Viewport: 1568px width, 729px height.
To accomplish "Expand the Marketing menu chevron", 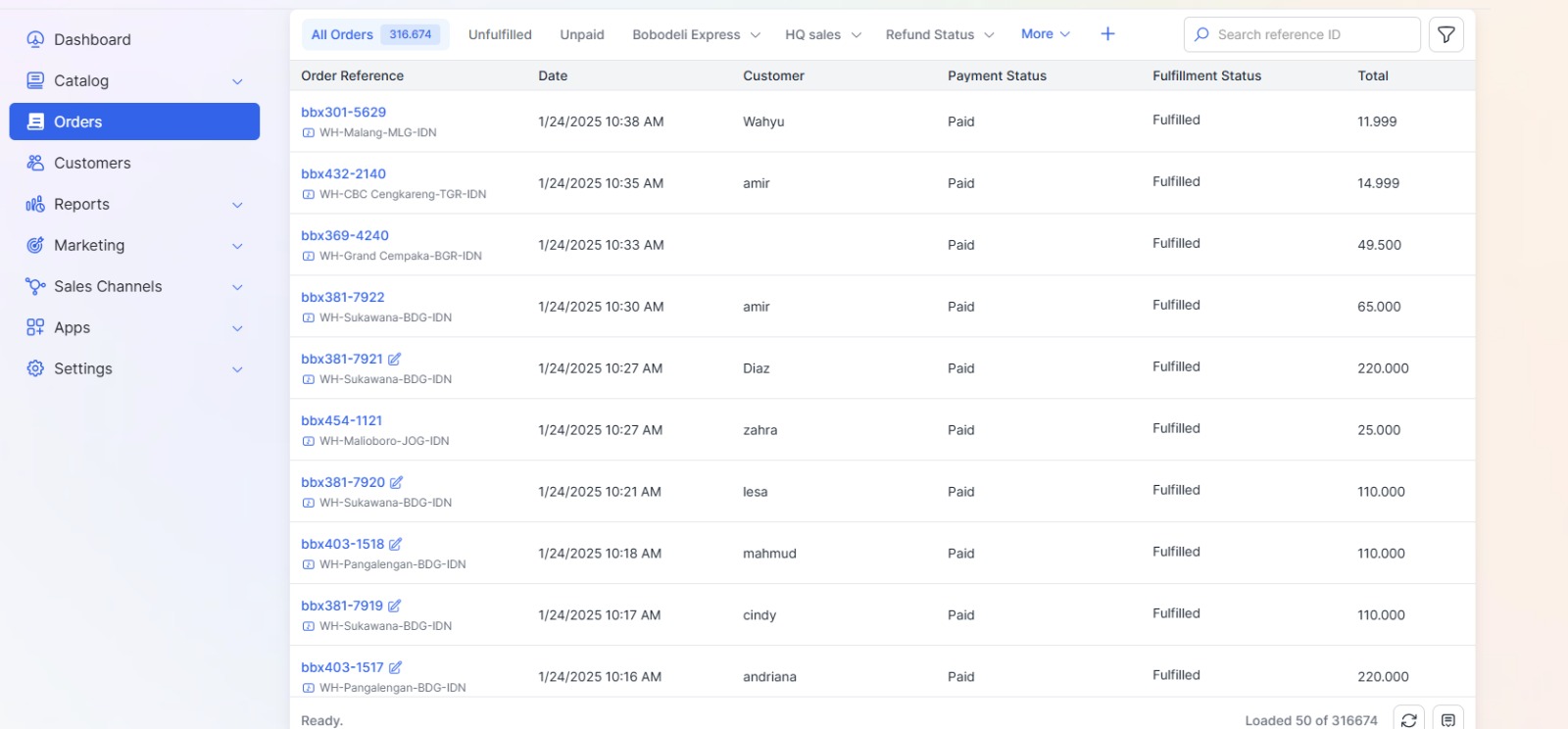I will point(237,246).
